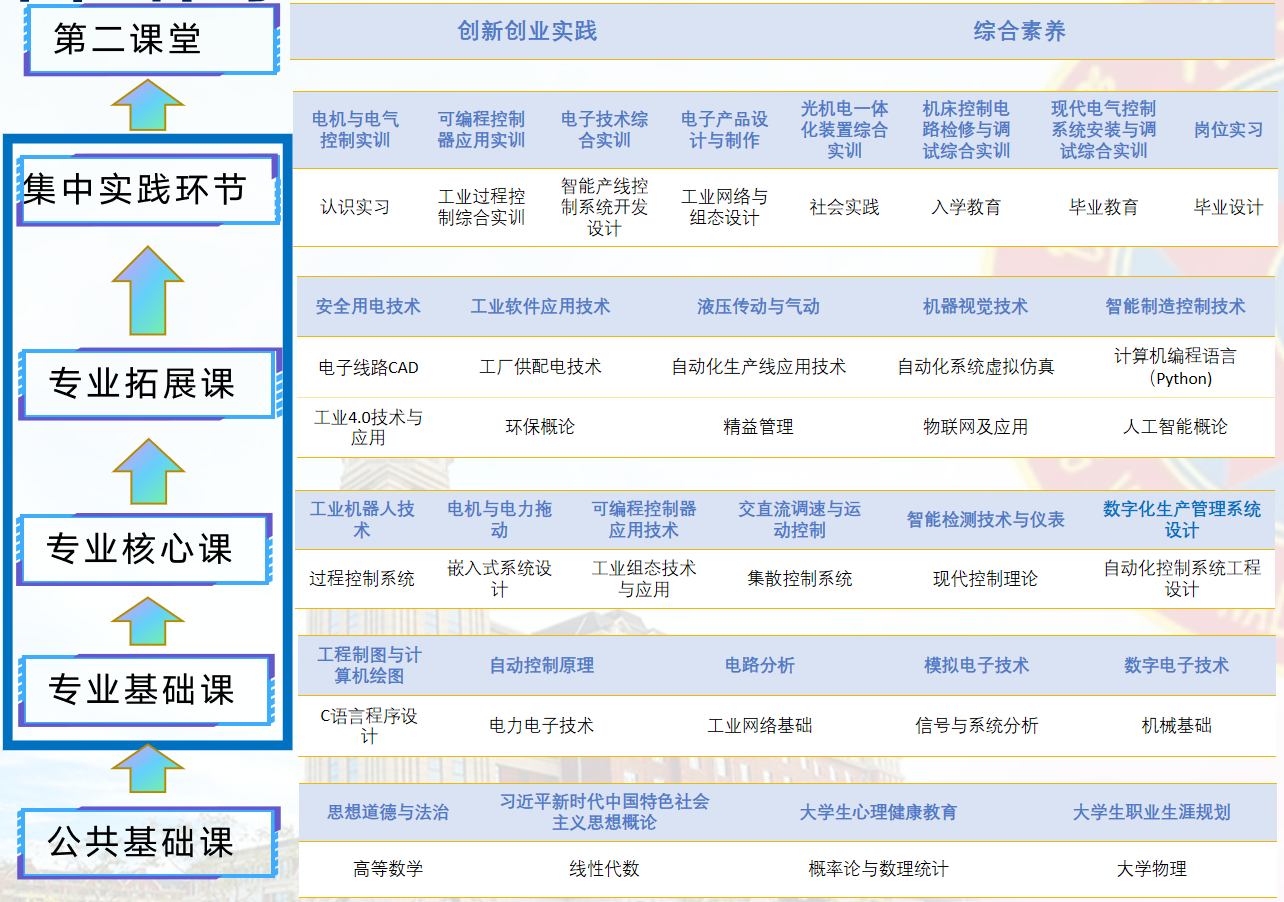Choose the 专业基础课 category box

tap(146, 690)
